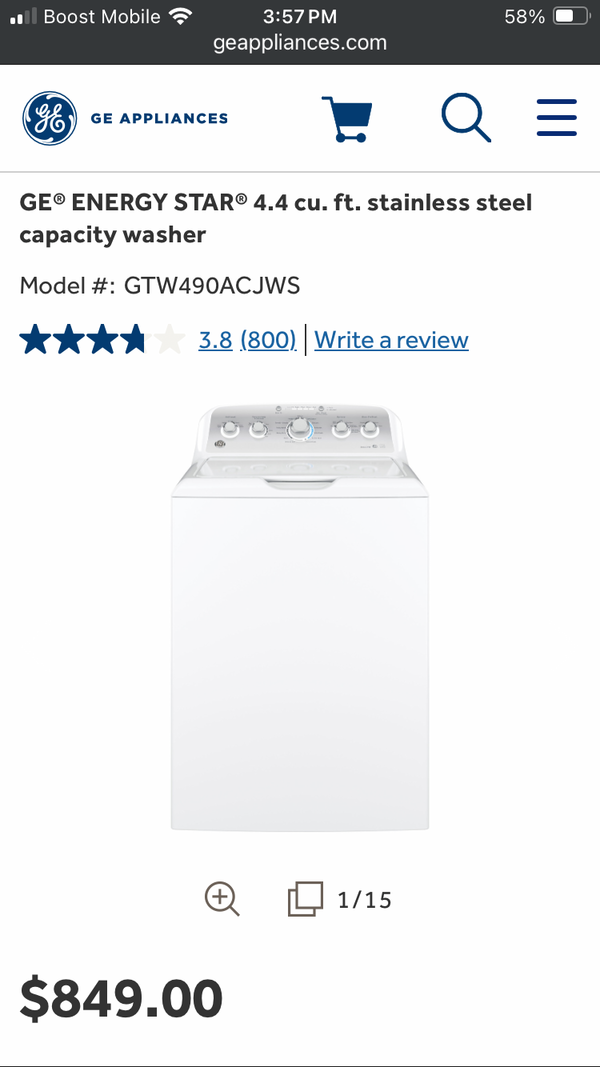Tap the geappliances.com address bar
The width and height of the screenshot is (600, 1067).
coord(300,43)
